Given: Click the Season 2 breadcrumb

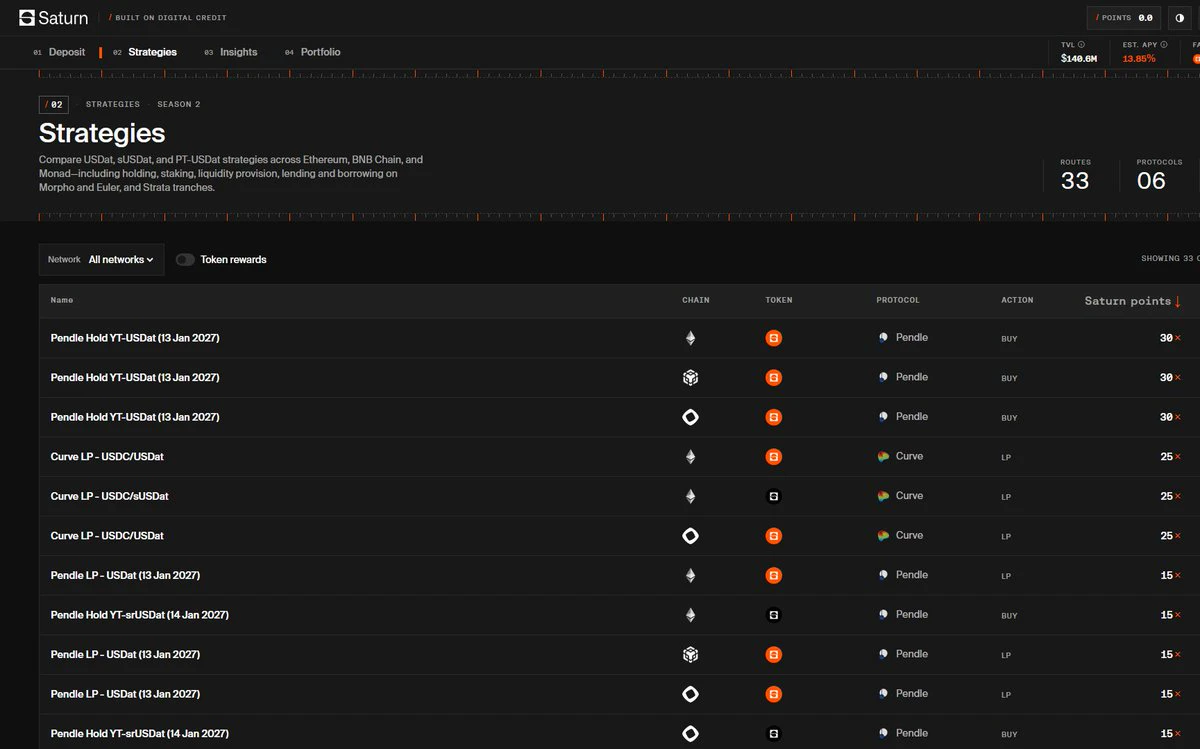Looking at the screenshot, I should [x=179, y=104].
